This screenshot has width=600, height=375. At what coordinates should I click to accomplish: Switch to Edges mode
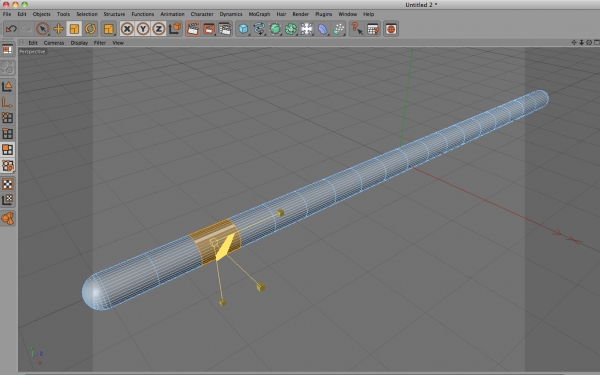(x=7, y=134)
